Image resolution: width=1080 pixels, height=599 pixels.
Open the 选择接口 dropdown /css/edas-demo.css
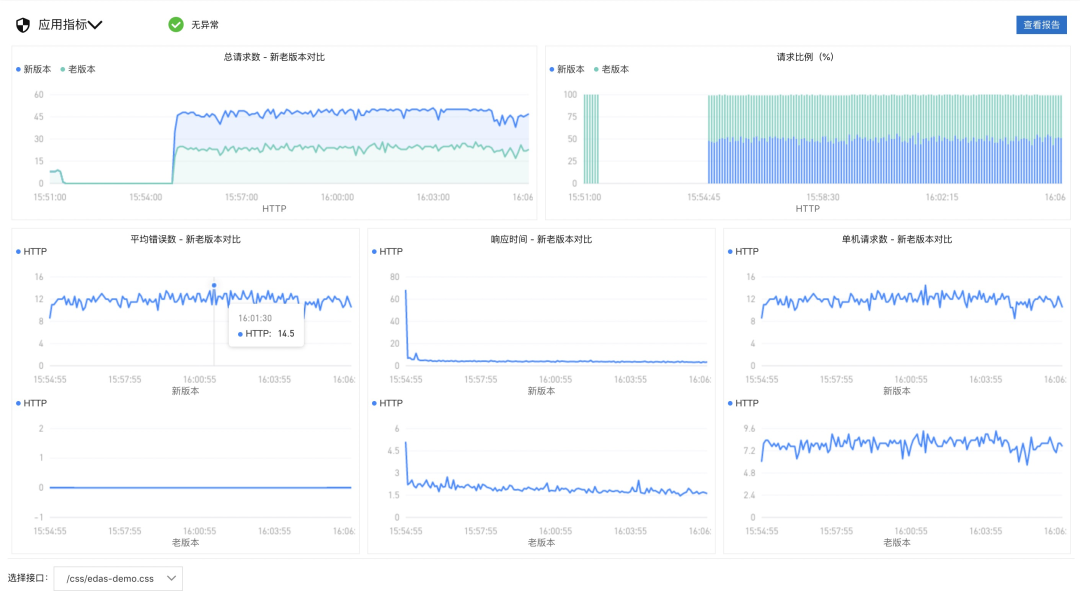coord(118,578)
